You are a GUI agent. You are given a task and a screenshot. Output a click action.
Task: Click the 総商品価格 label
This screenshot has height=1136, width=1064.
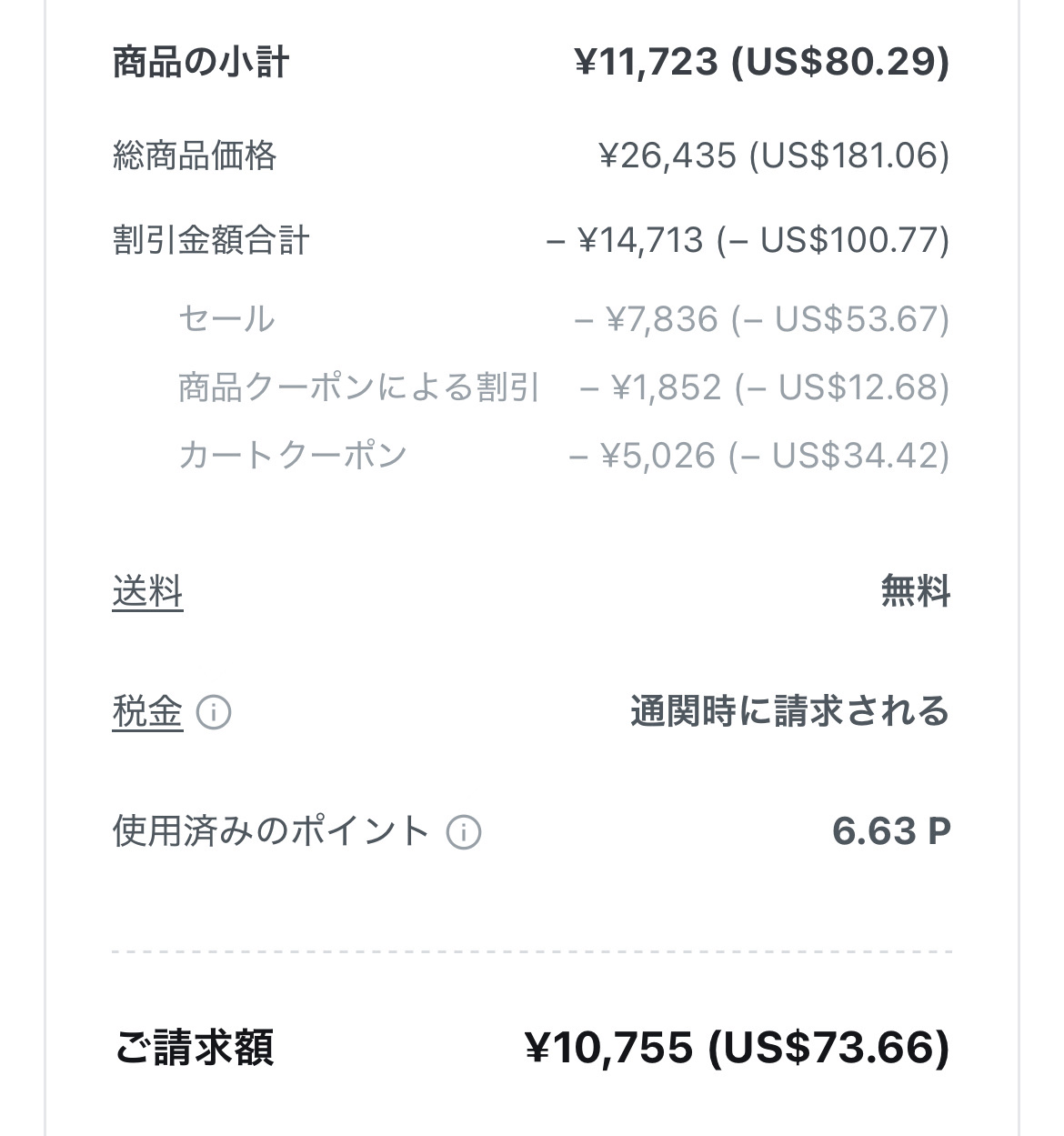tap(195, 156)
